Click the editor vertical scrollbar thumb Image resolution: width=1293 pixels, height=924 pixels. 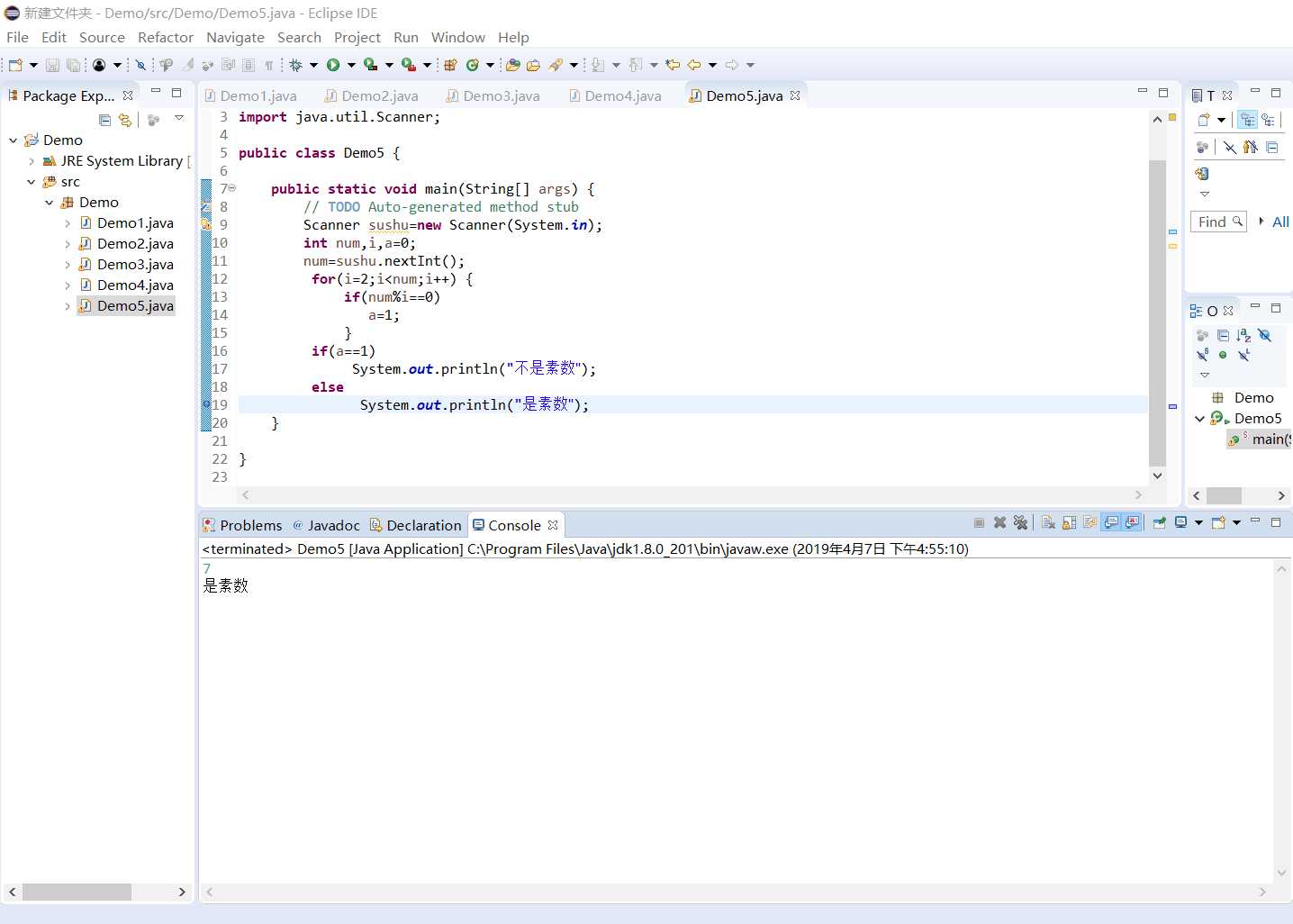click(x=1158, y=313)
